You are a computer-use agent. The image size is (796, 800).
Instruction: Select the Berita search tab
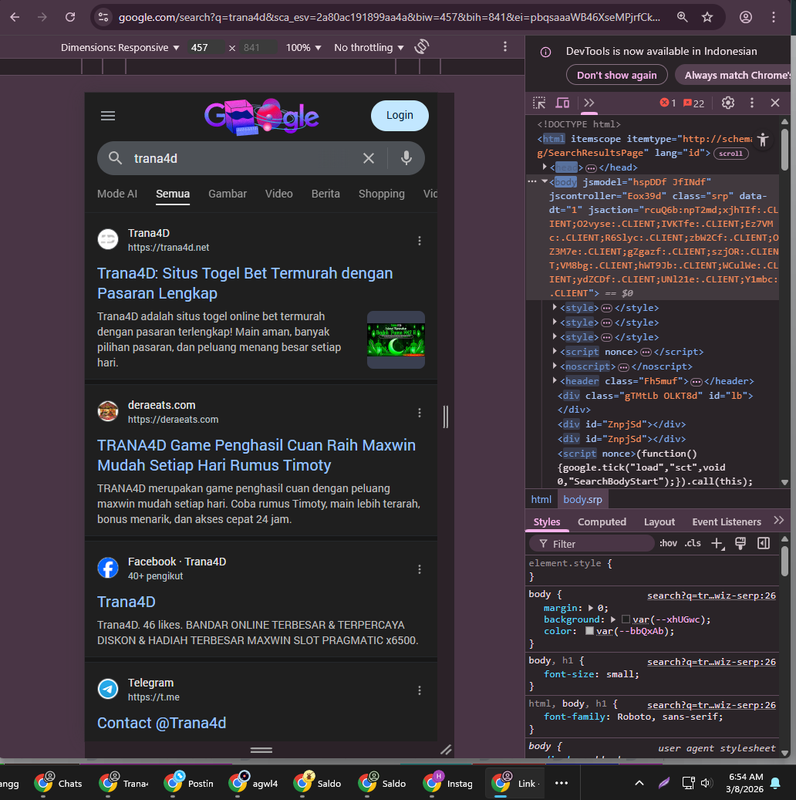tap(326, 194)
